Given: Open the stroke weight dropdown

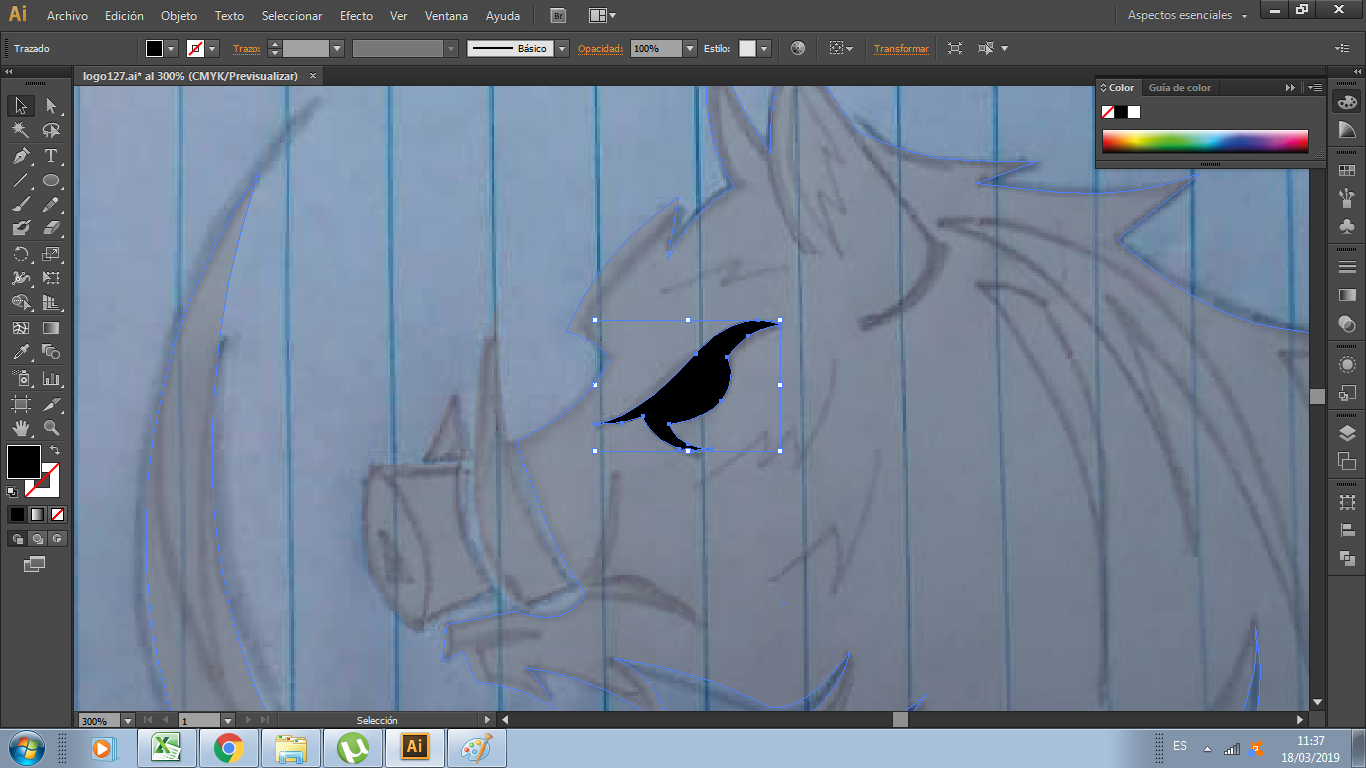Looking at the screenshot, I should 337,48.
